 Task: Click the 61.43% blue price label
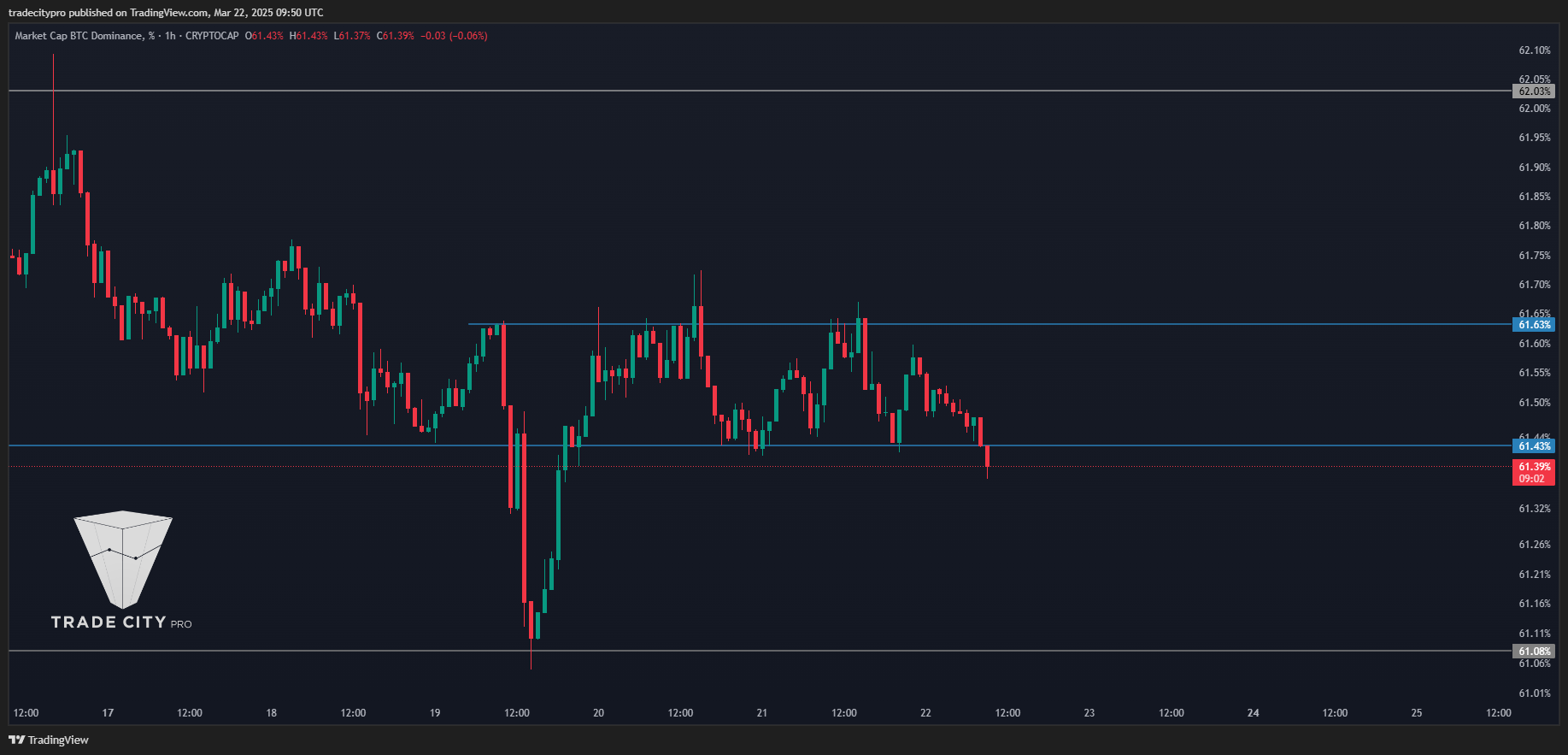[x=1534, y=446]
